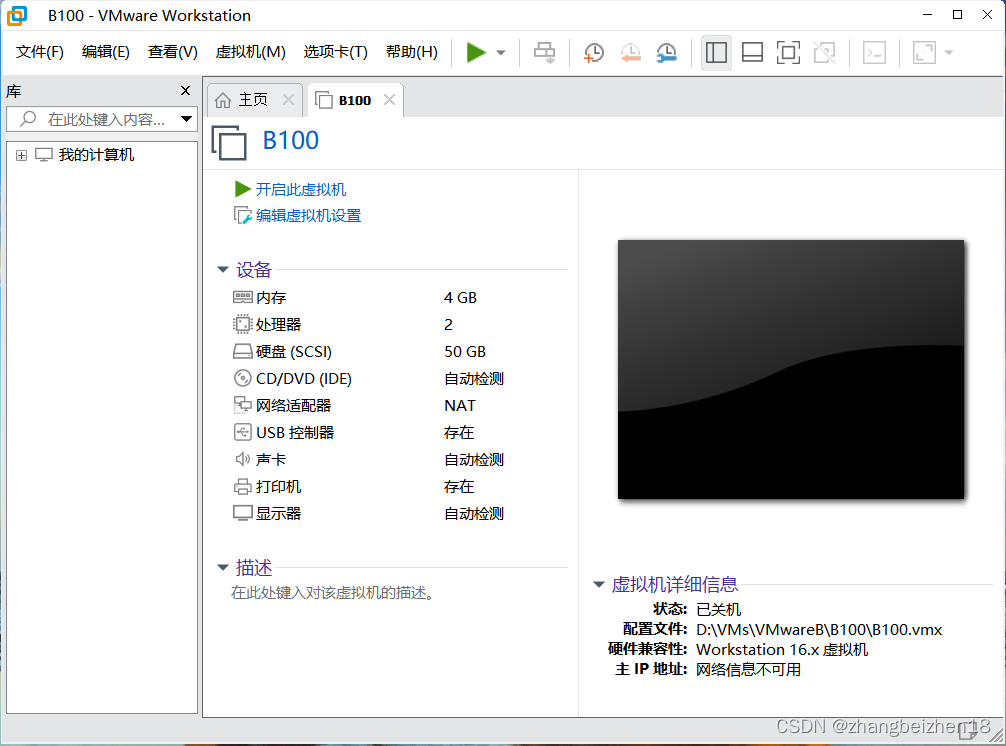Click the 4 GB memory value
The image size is (1006, 746).
(461, 298)
